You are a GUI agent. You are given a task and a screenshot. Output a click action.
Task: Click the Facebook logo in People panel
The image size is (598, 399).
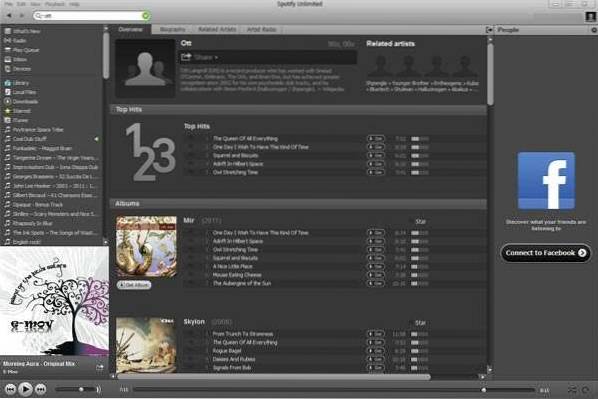(546, 181)
